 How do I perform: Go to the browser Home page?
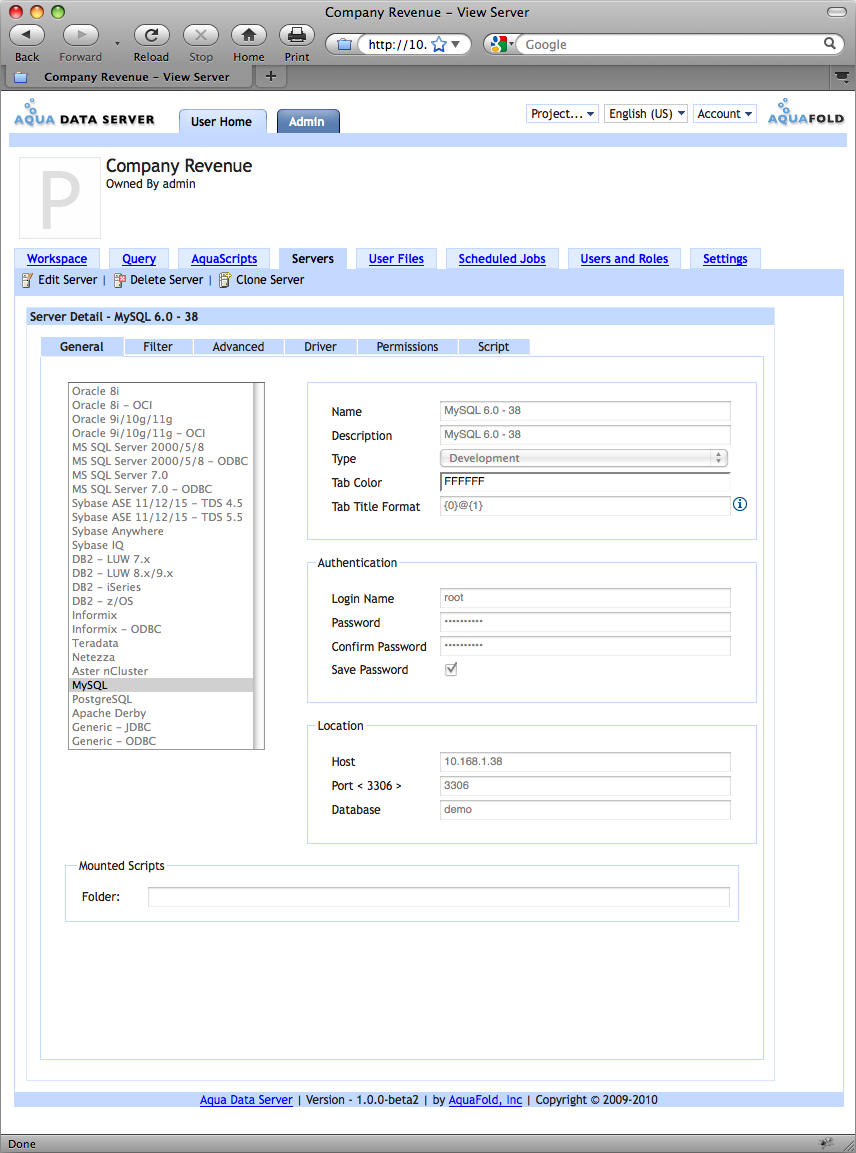tap(249, 35)
